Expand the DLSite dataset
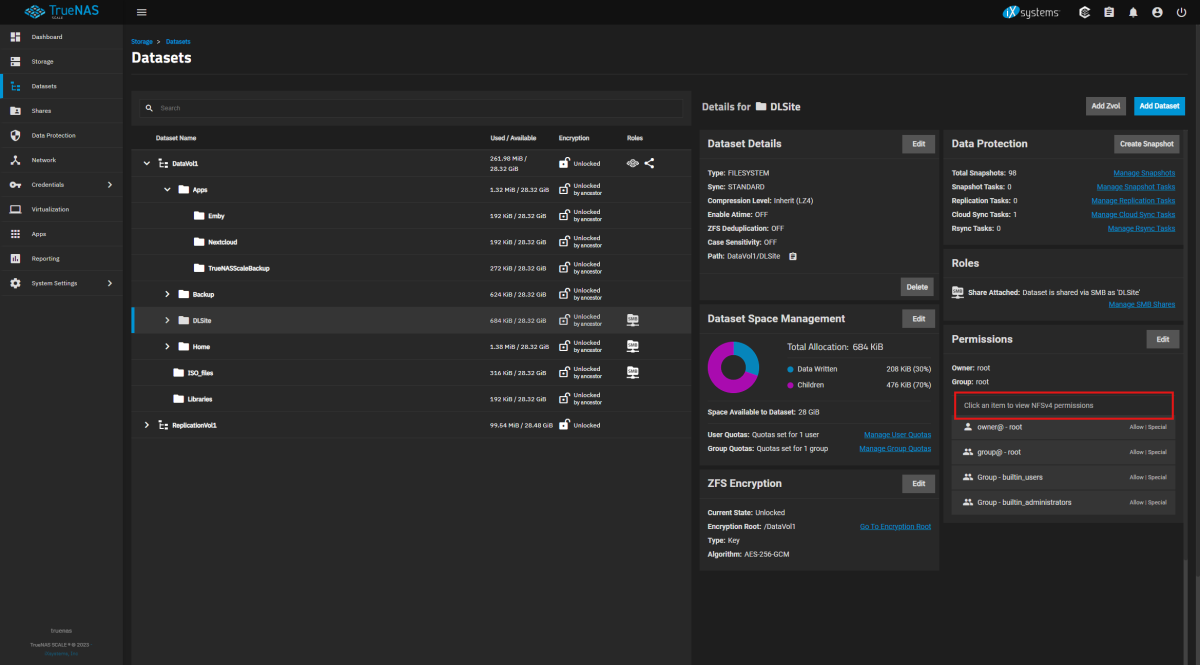Image resolution: width=1200 pixels, height=665 pixels. (x=168, y=320)
